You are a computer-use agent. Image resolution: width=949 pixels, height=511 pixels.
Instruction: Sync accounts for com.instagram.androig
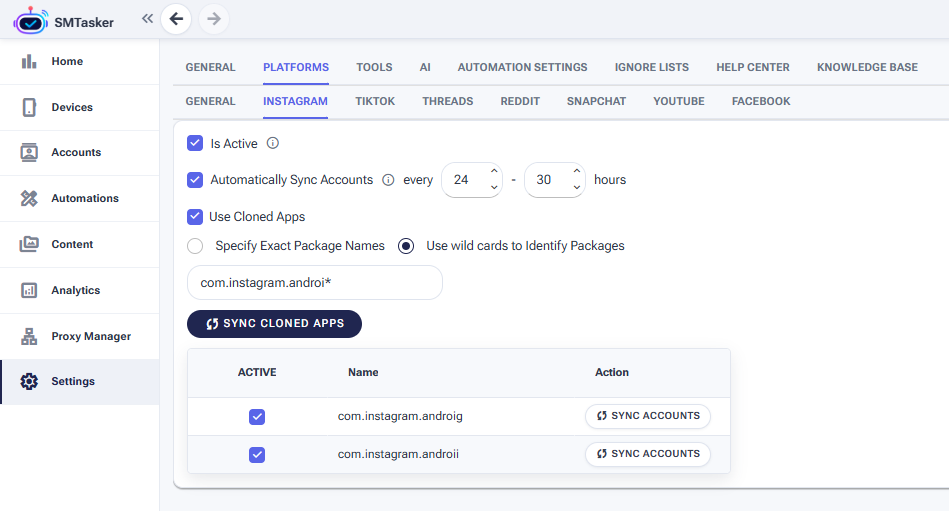(648, 416)
